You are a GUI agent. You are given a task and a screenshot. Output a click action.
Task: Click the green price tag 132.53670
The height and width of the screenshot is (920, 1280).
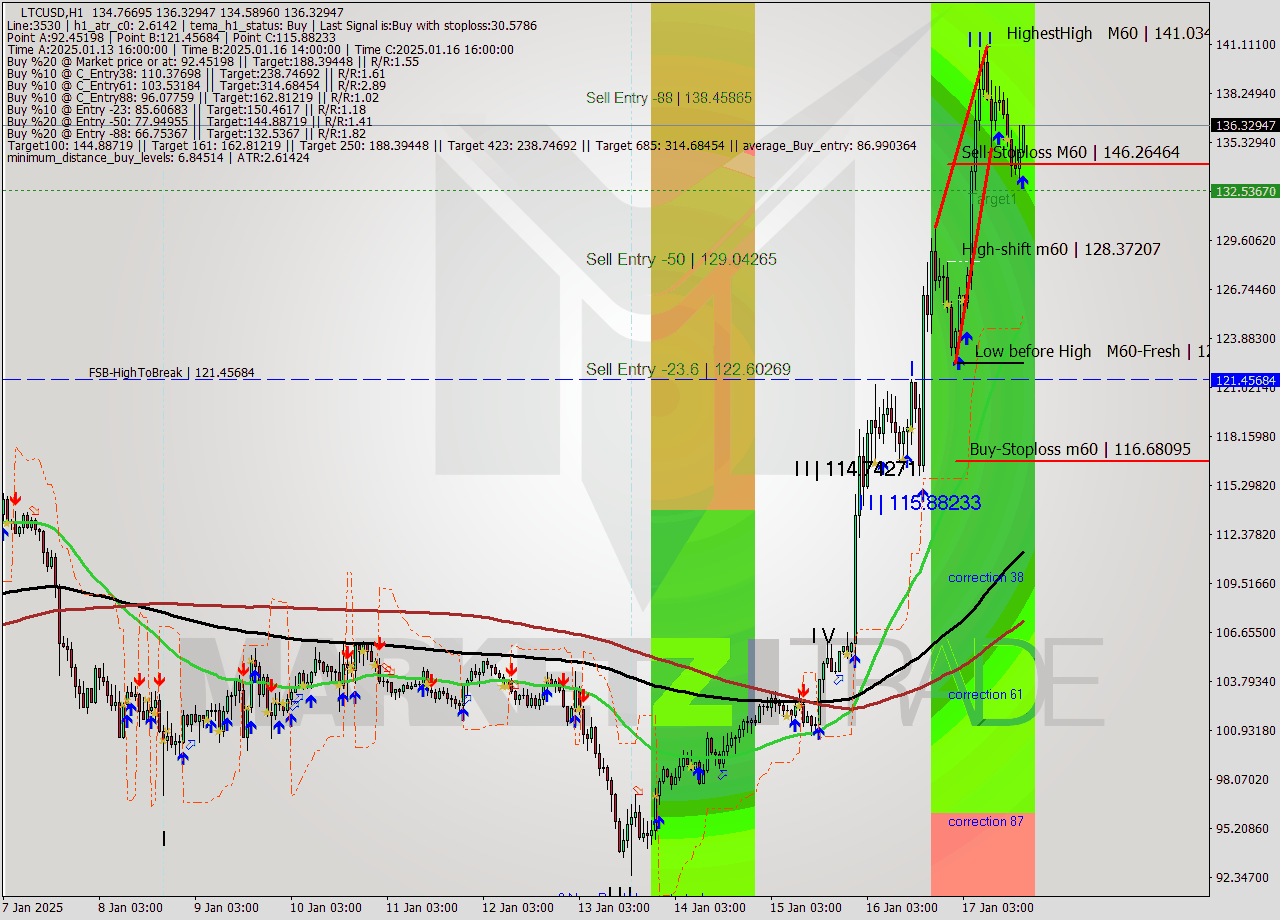1245,190
